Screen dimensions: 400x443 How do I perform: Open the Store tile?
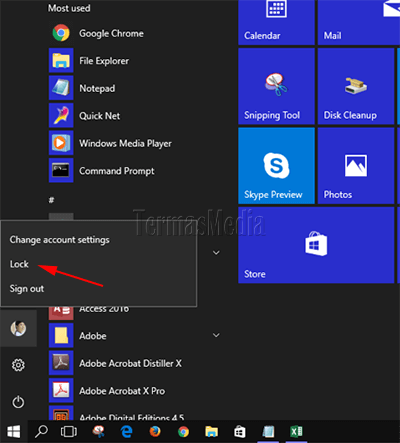pos(316,245)
